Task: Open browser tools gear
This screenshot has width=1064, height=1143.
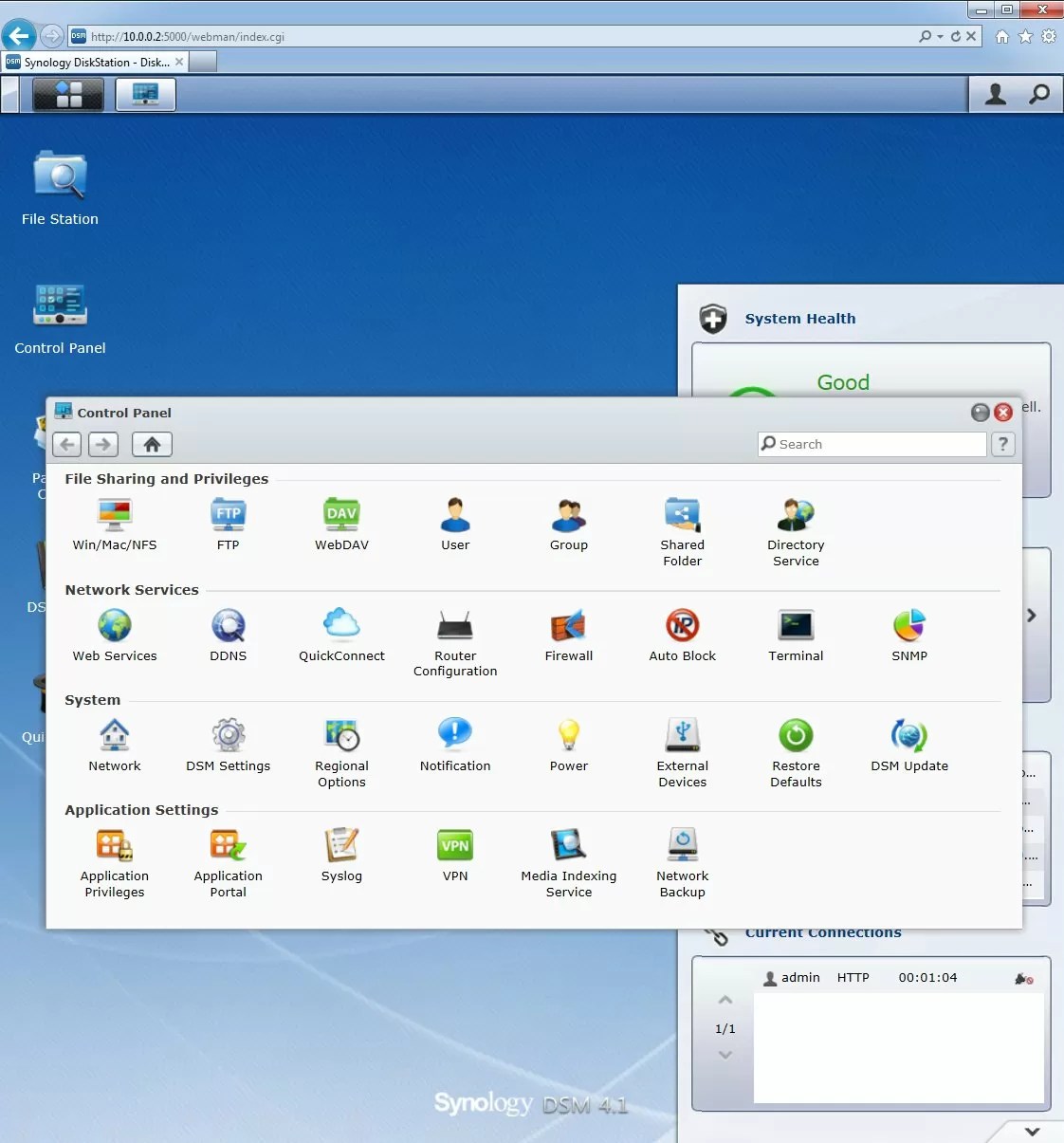Action: click(1049, 36)
